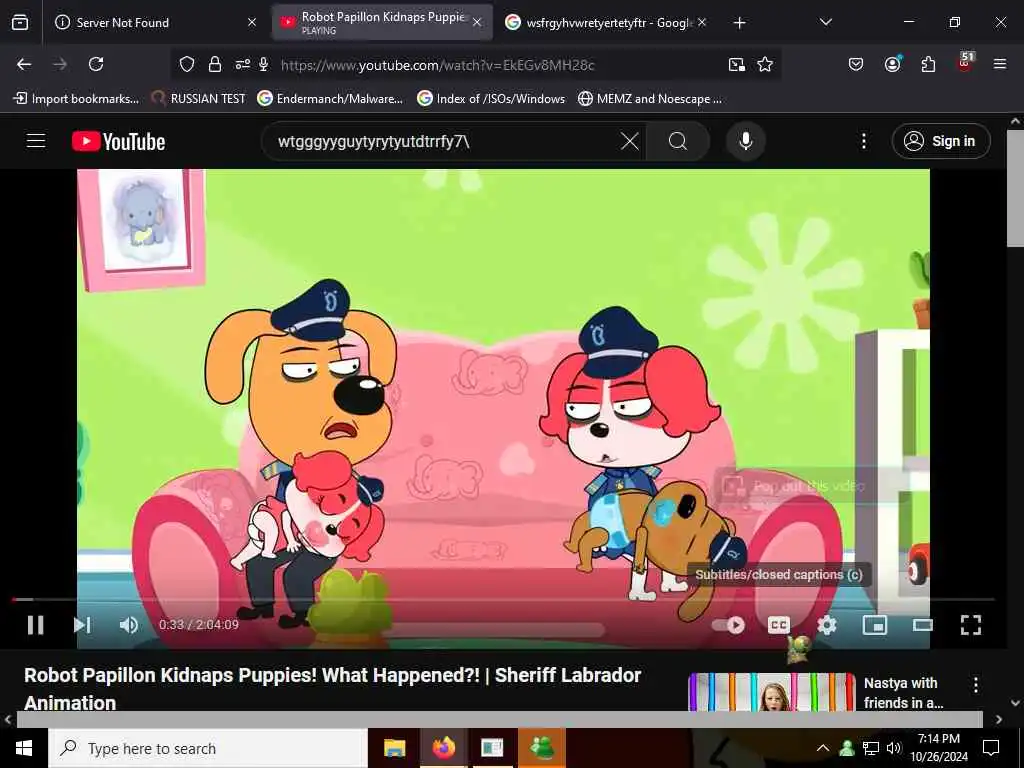Open the Extensions puzzle icon
Screen dimensions: 1024x768
tap(928, 64)
